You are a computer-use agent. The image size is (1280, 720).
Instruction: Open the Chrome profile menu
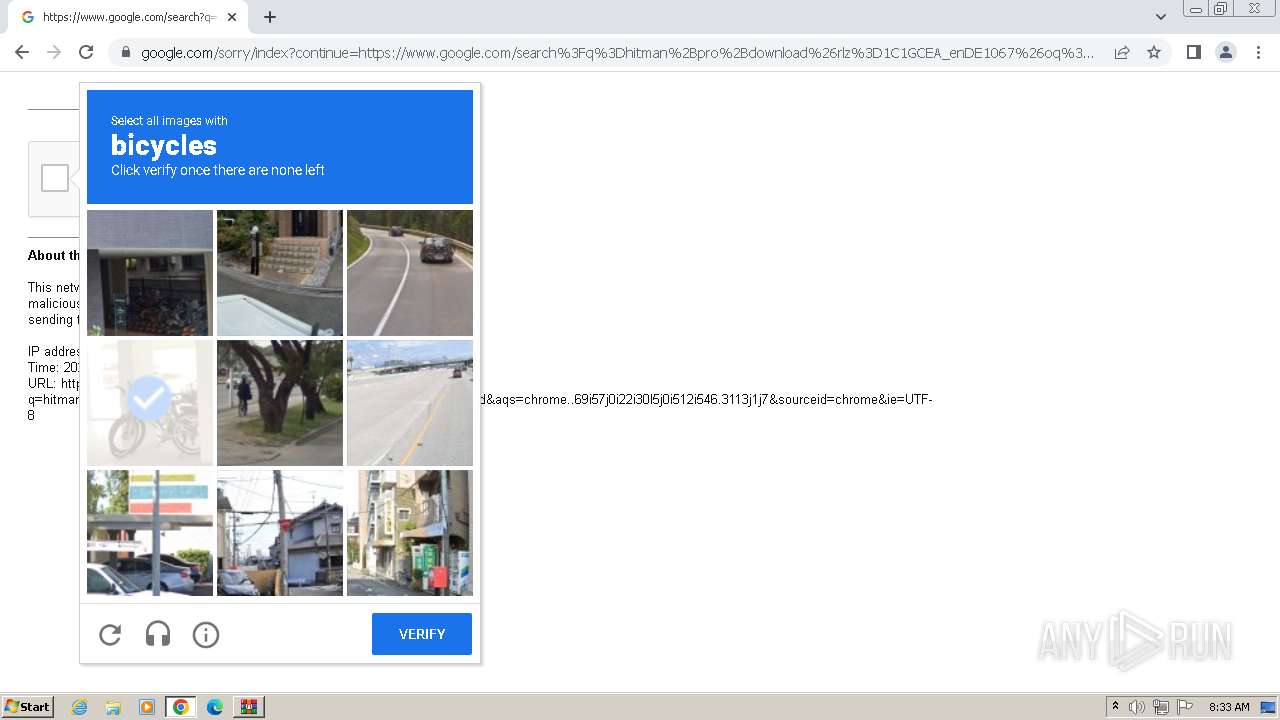(1226, 52)
